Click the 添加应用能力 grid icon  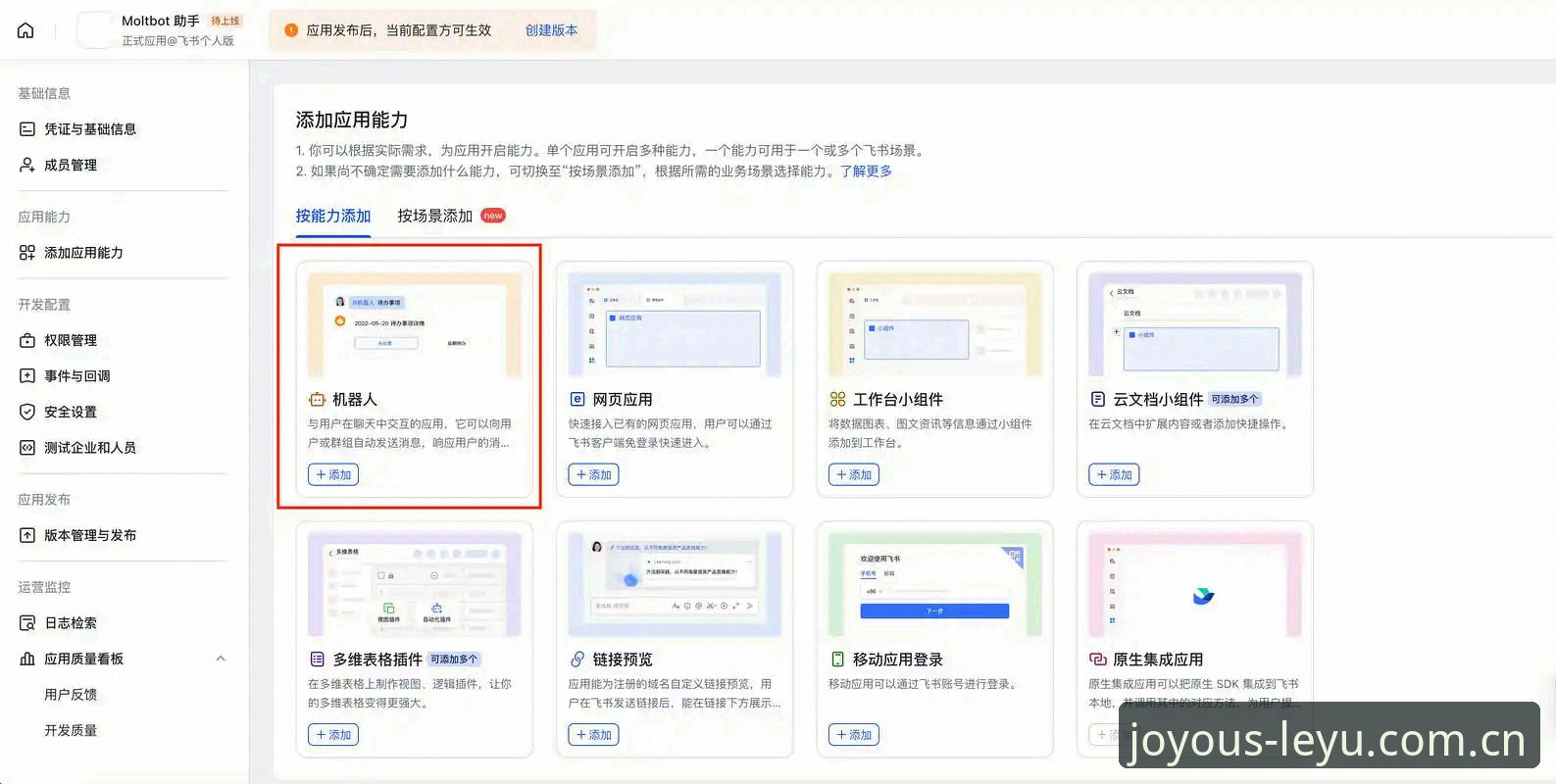(x=27, y=253)
